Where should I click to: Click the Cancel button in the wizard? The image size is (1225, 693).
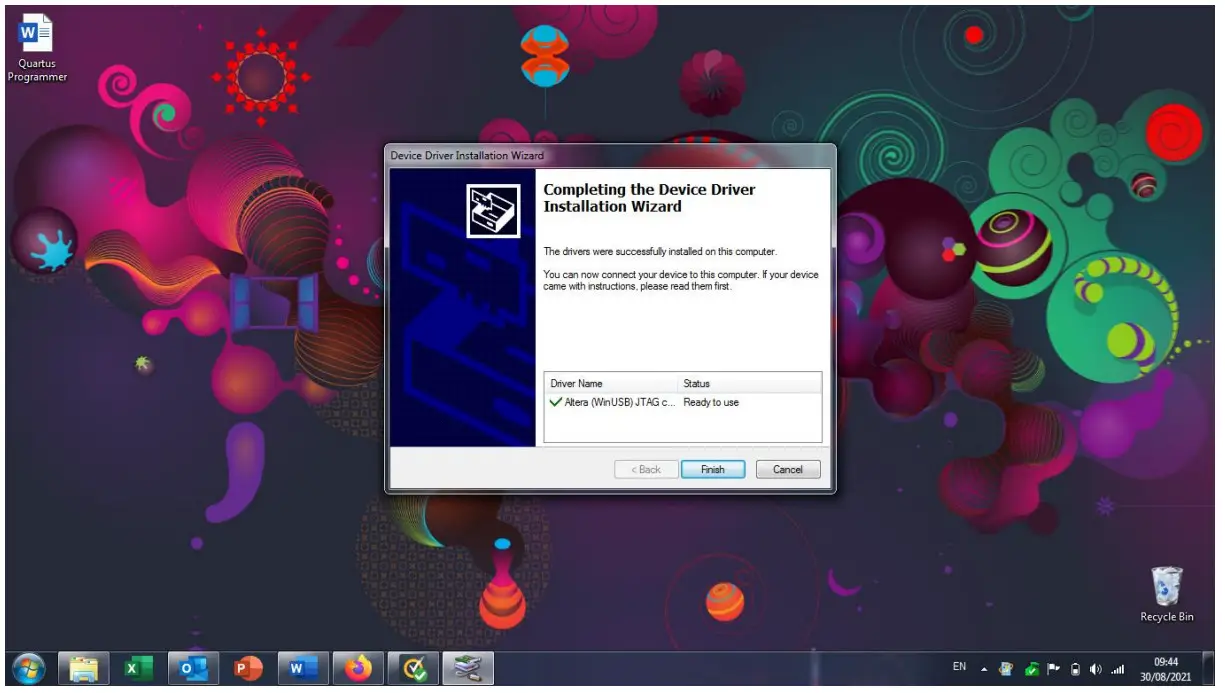click(788, 469)
